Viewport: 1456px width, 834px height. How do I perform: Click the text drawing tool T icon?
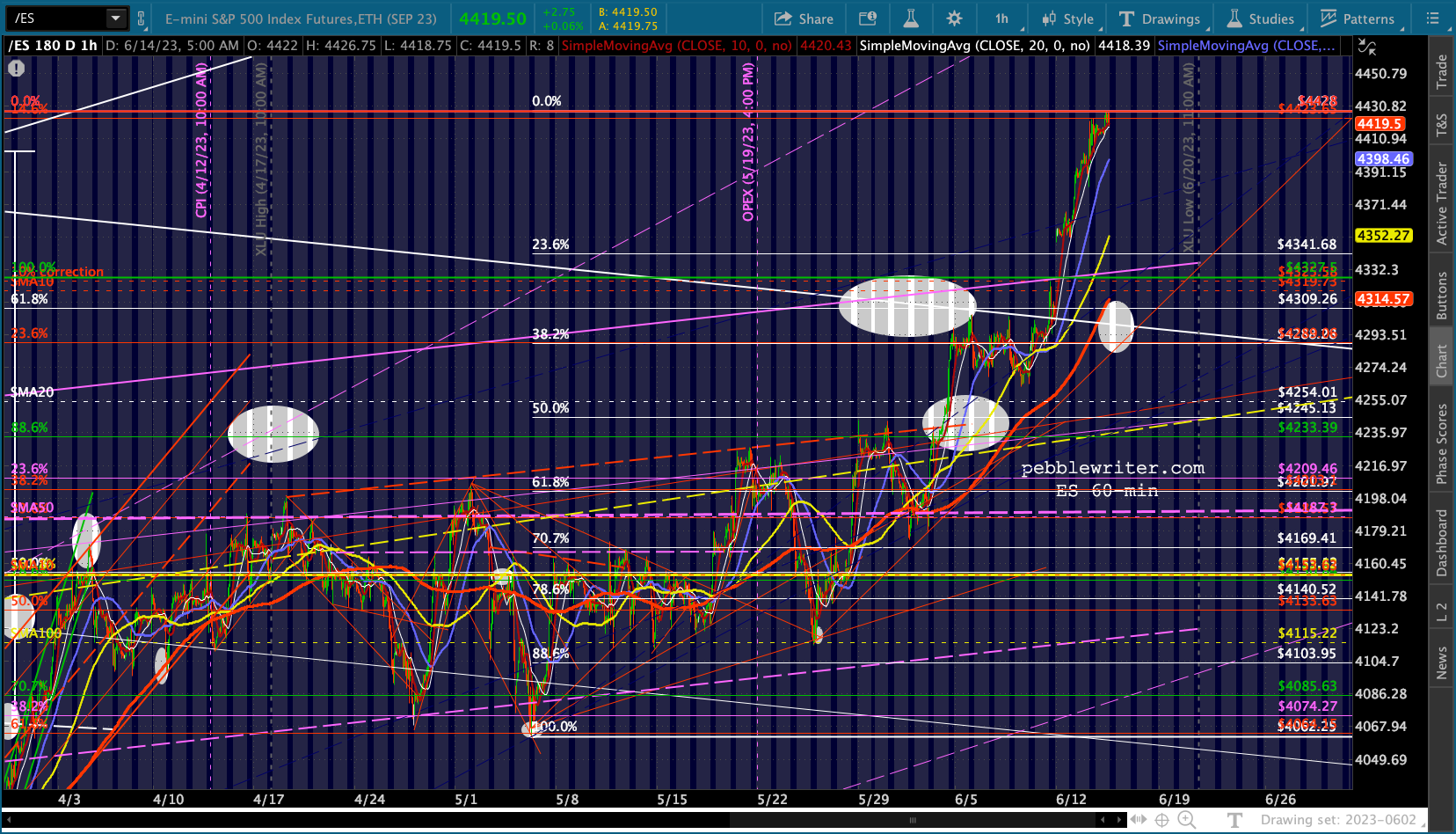[1234, 820]
